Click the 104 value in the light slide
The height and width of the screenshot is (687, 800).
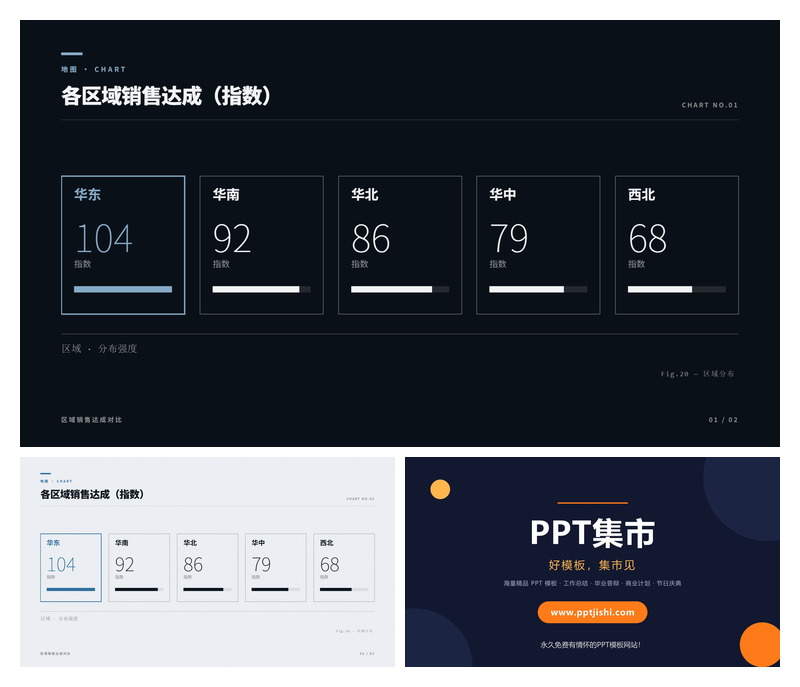tap(61, 565)
